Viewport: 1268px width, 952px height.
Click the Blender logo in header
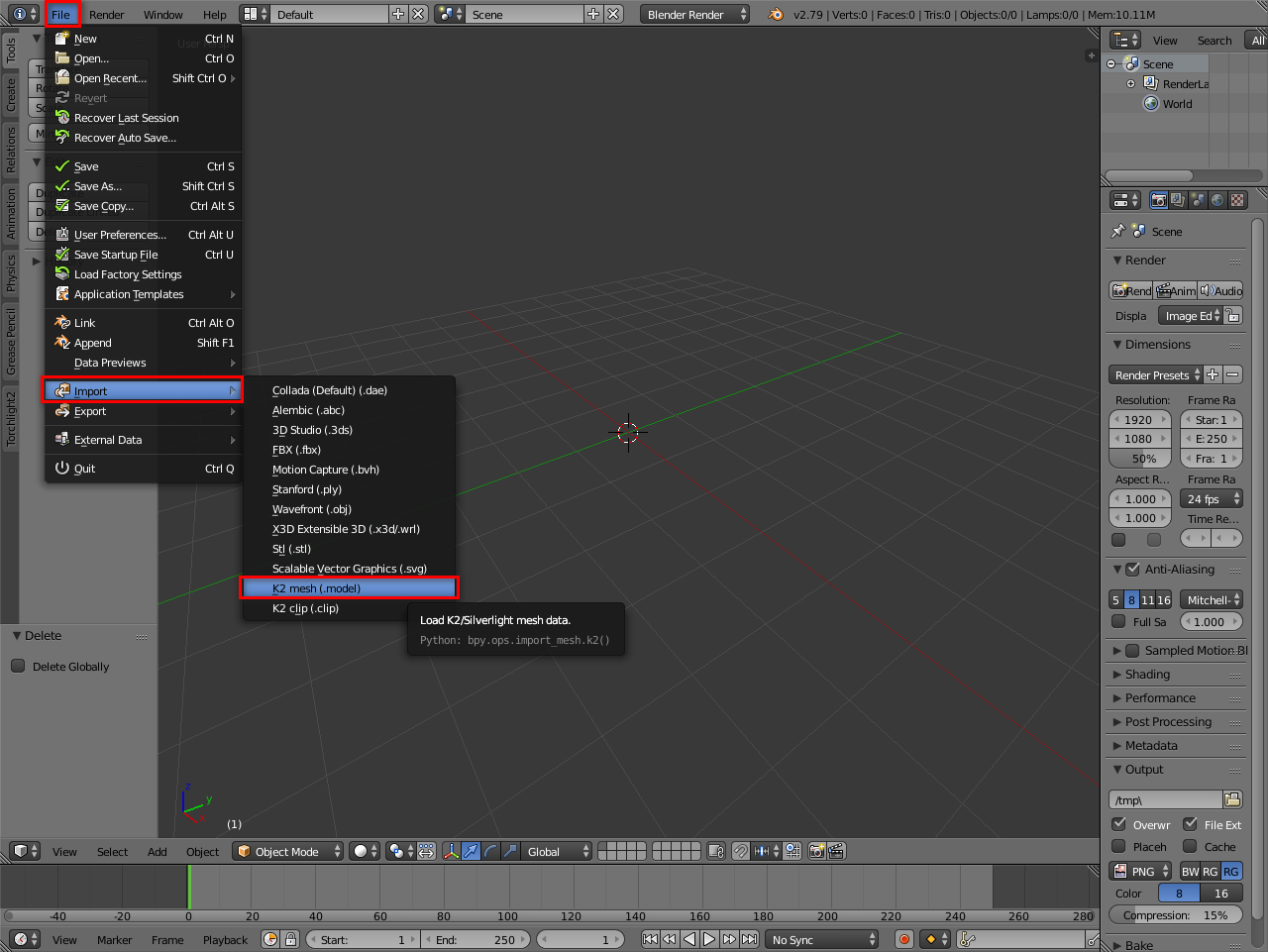click(x=776, y=14)
